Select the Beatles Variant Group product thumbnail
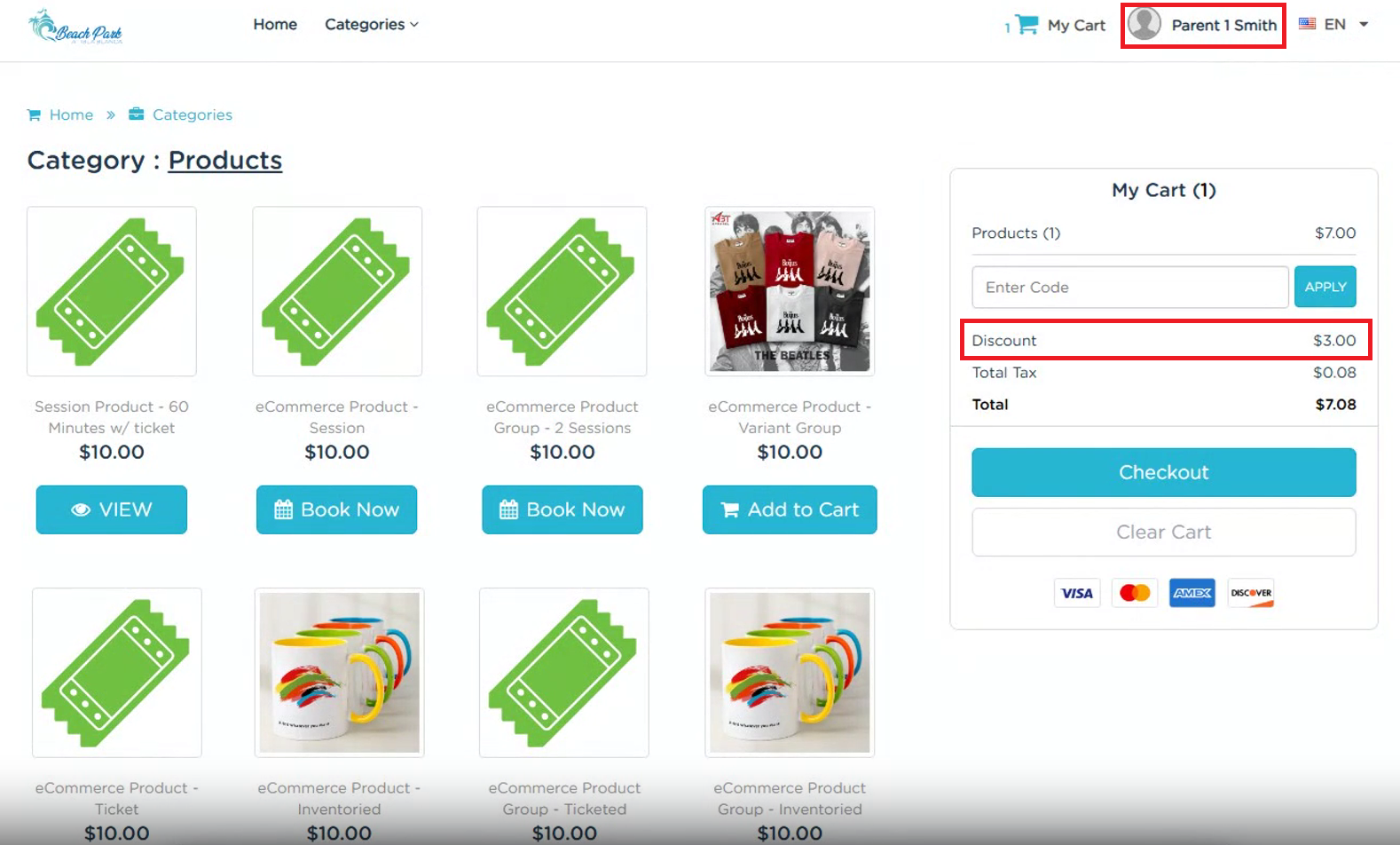The width and height of the screenshot is (1400, 845). (790, 291)
